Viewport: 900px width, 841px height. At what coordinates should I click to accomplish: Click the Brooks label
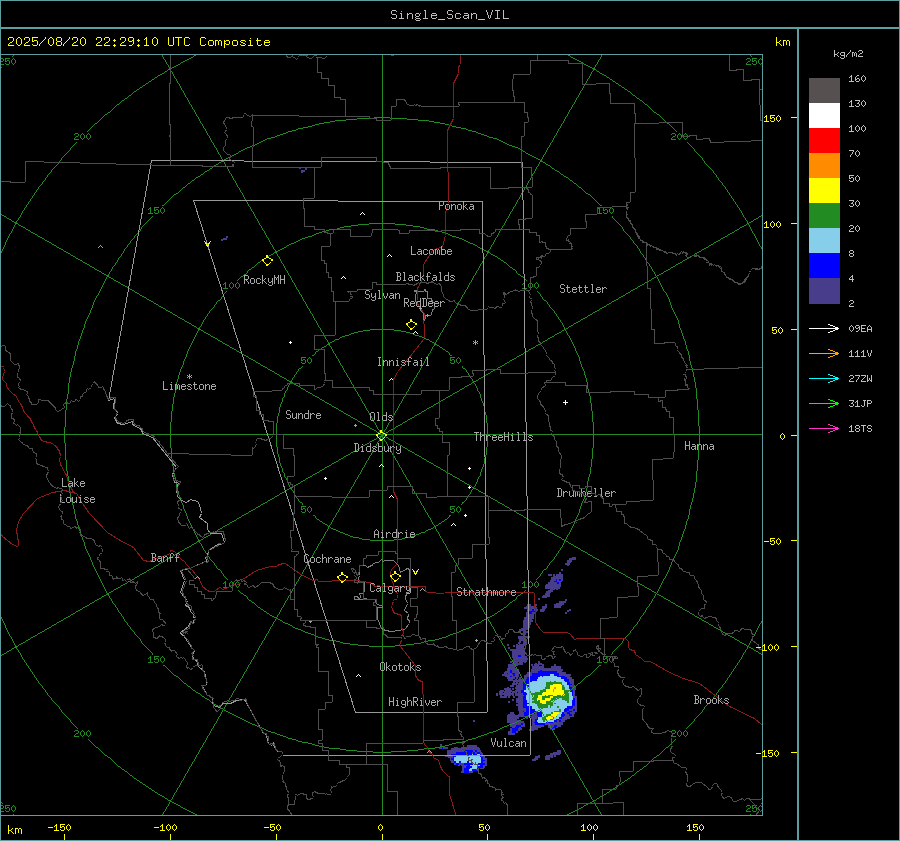711,700
